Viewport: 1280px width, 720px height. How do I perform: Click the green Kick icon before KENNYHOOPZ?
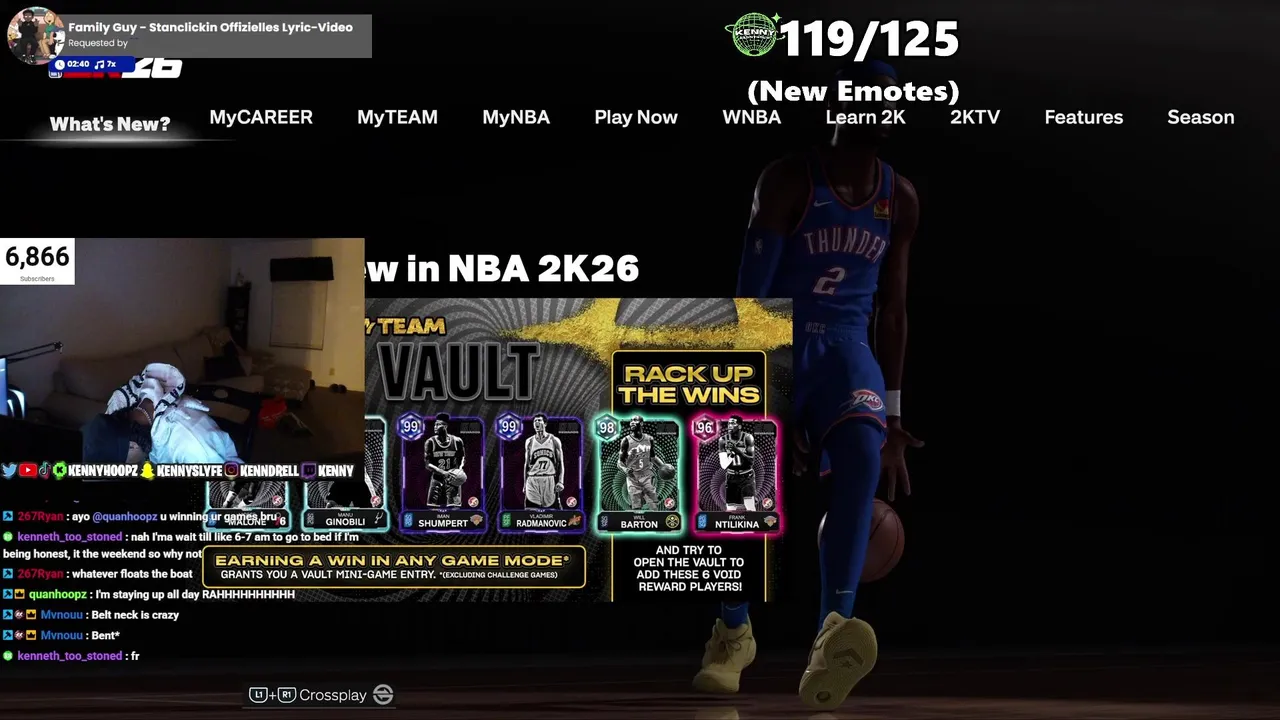click(x=60, y=470)
